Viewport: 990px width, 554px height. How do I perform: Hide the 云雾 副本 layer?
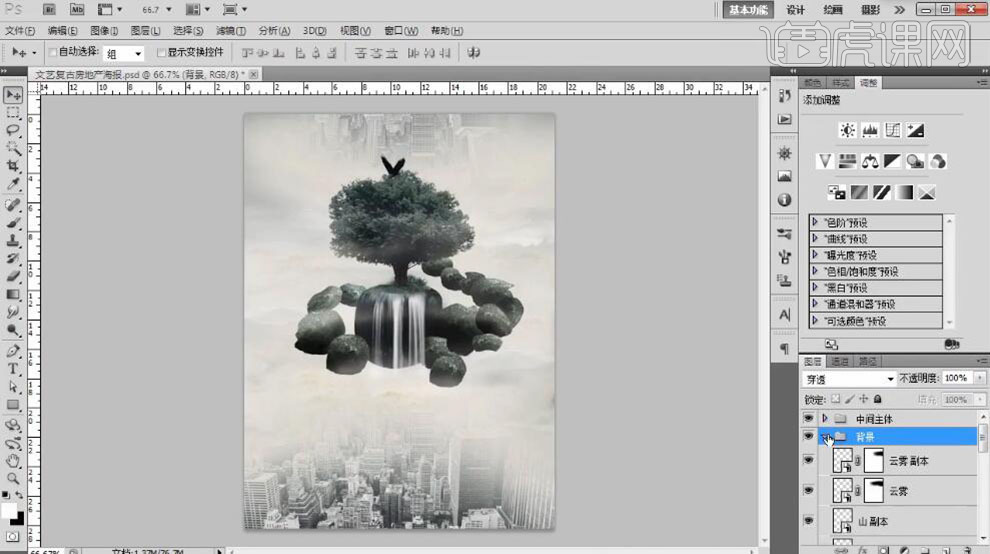click(808, 460)
